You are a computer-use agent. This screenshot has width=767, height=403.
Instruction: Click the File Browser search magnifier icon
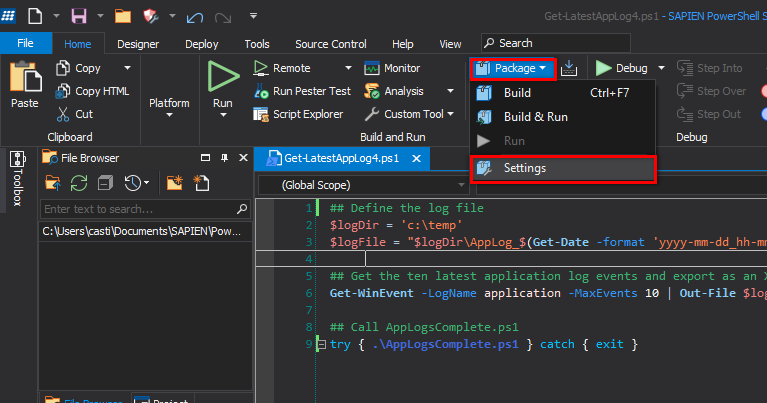tap(242, 209)
